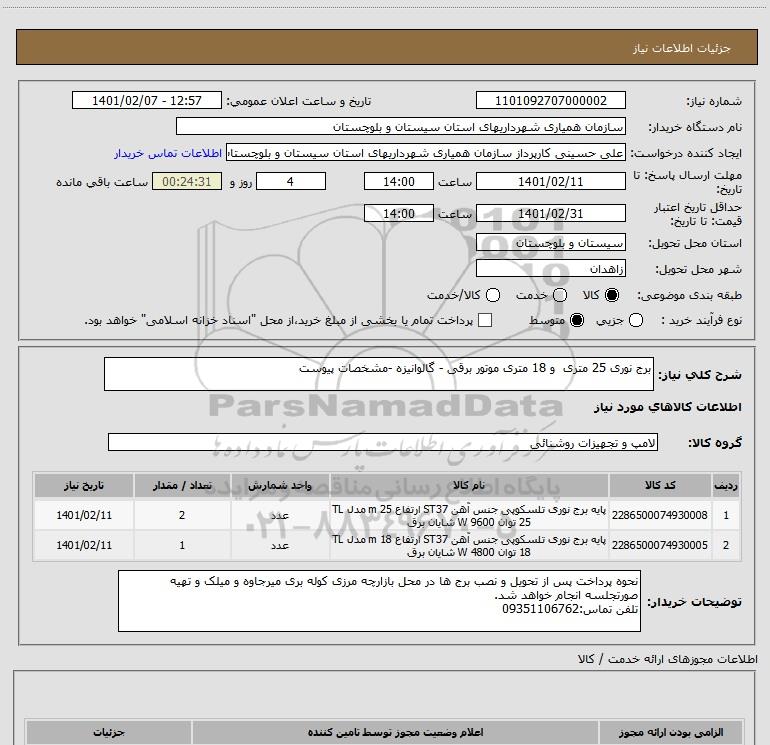Click the need number field 1101092707000002
This screenshot has height=745, width=770.
tap(550, 100)
